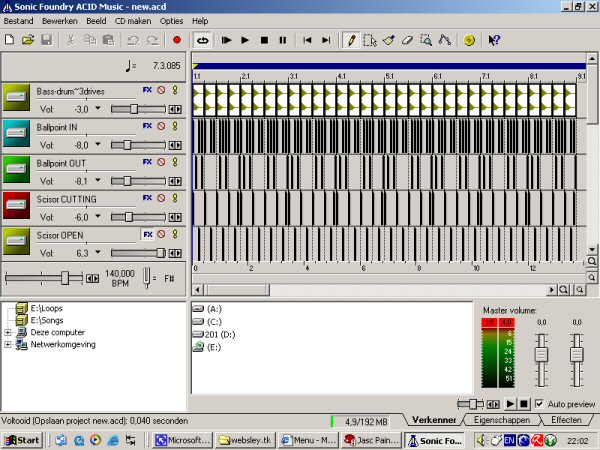Click the New project toolbar icon
600x450 pixels.
pyautogui.click(x=10, y=40)
